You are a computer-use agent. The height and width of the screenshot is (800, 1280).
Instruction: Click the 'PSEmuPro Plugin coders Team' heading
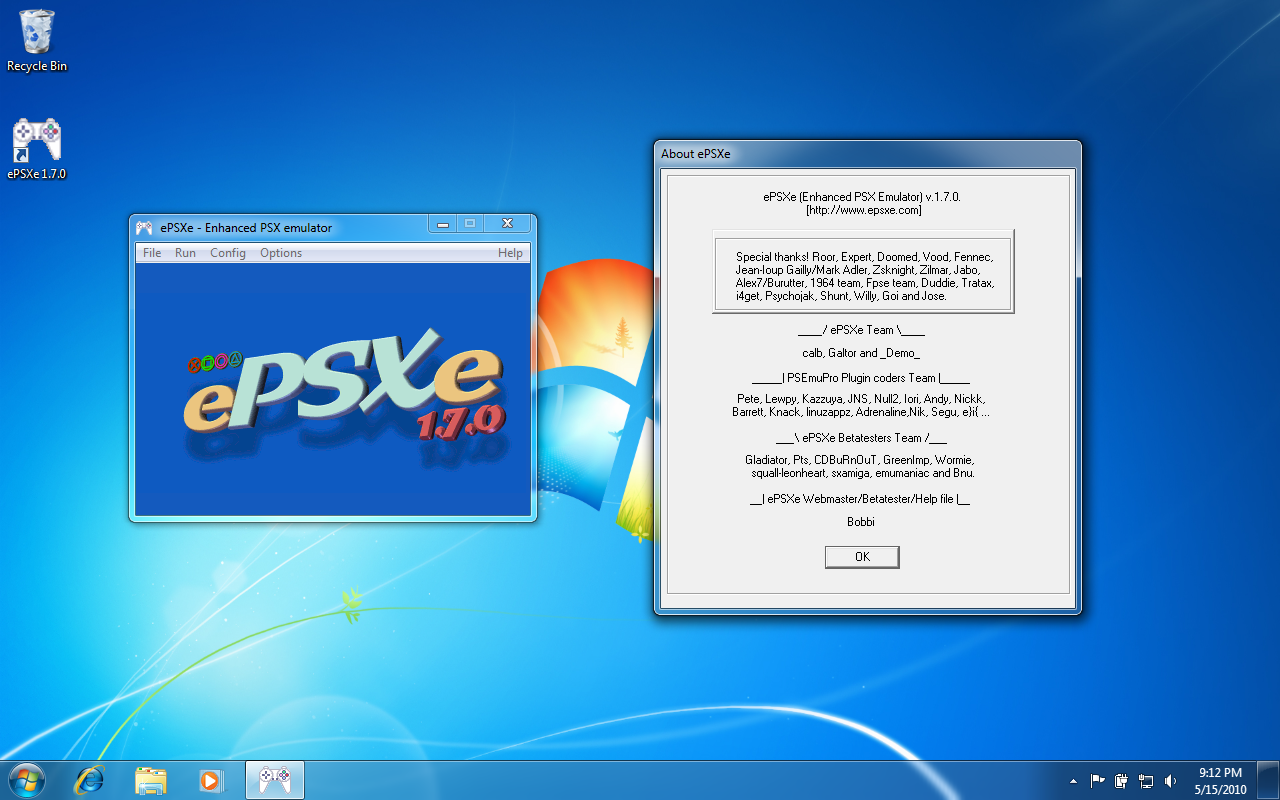(x=861, y=378)
